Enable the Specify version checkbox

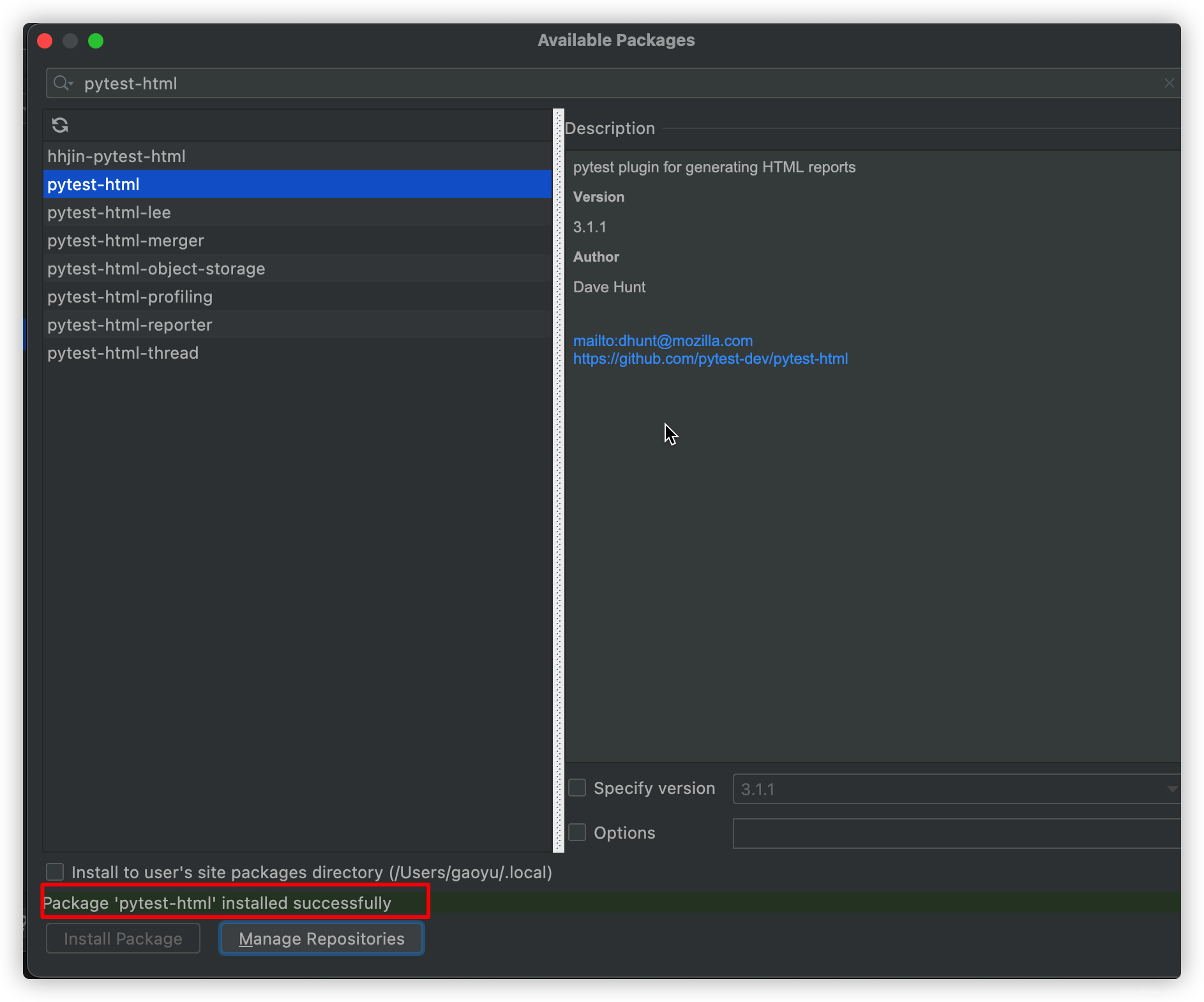click(577, 788)
